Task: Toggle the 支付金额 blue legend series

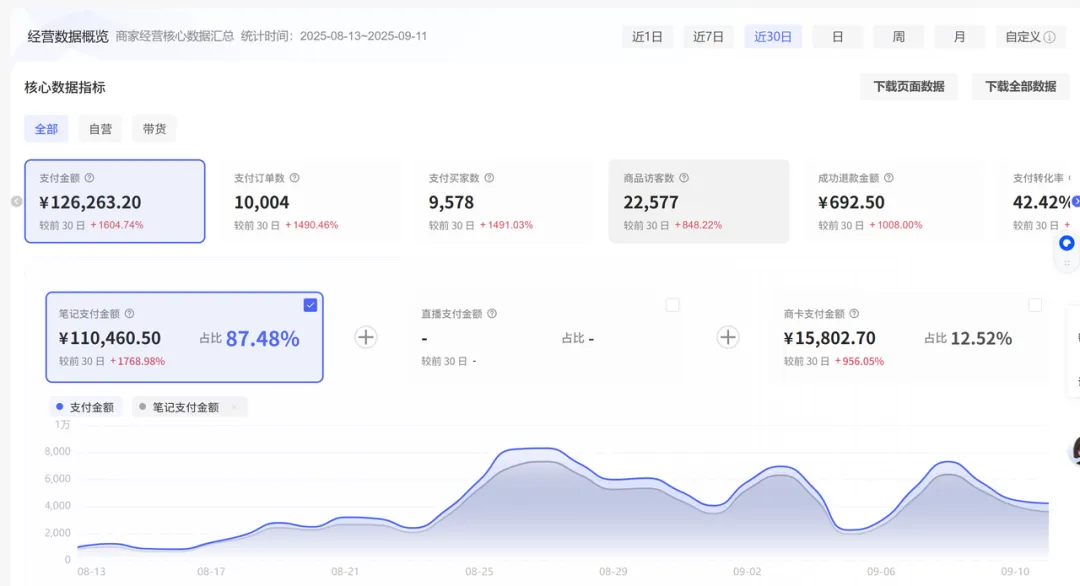Action: [85, 407]
